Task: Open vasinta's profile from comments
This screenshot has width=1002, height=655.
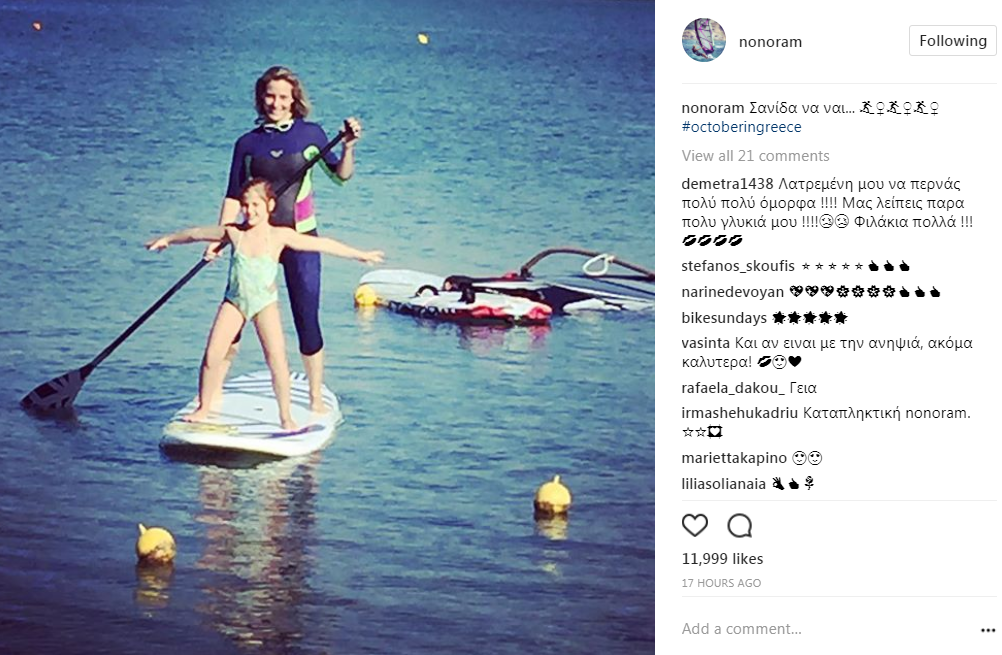Action: pyautogui.click(x=705, y=343)
